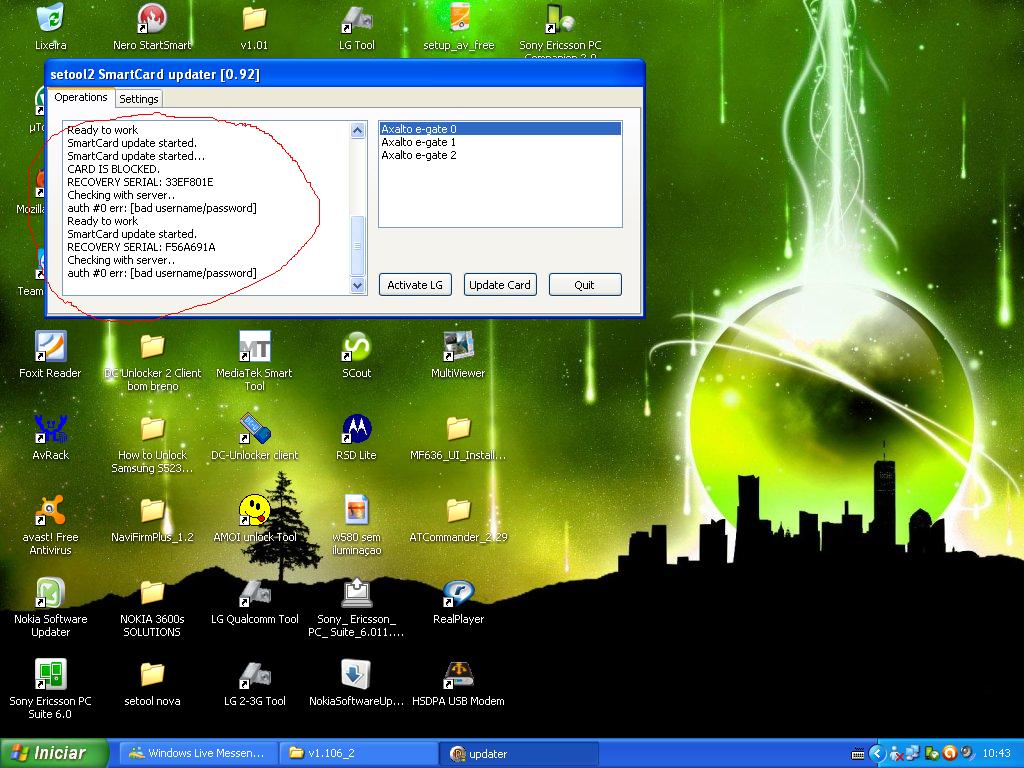Image resolution: width=1024 pixels, height=768 pixels.
Task: Select NOKIA 3600s SOLUTIONS folder
Action: (x=152, y=592)
